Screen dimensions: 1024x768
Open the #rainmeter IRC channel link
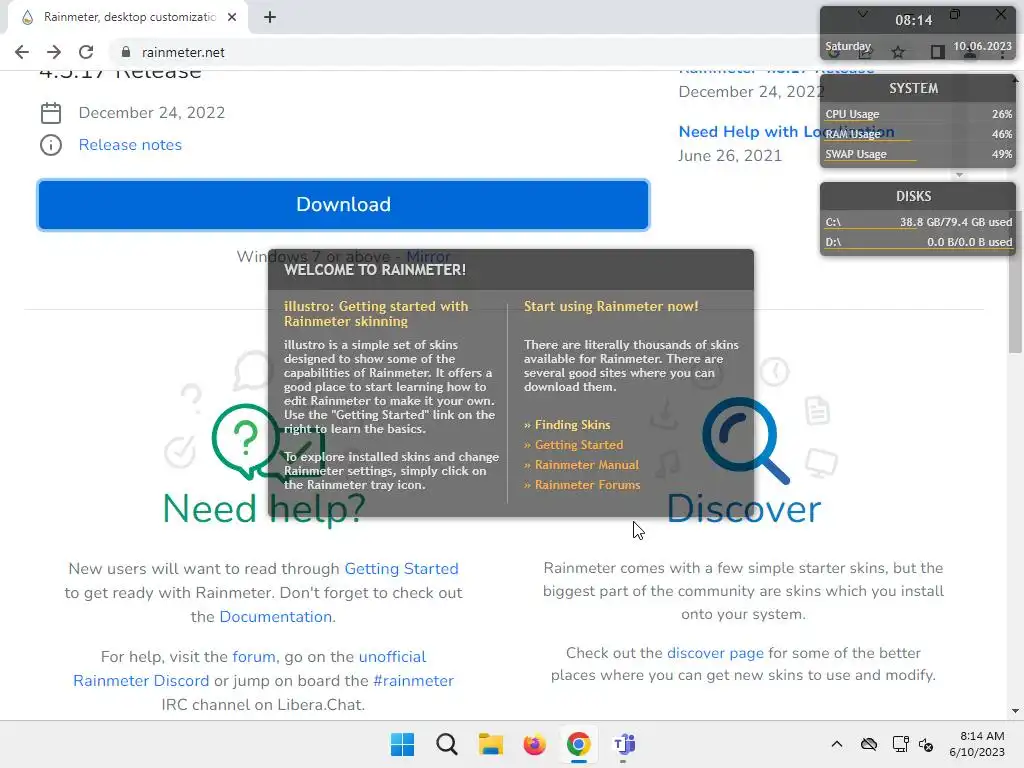pyautogui.click(x=413, y=681)
